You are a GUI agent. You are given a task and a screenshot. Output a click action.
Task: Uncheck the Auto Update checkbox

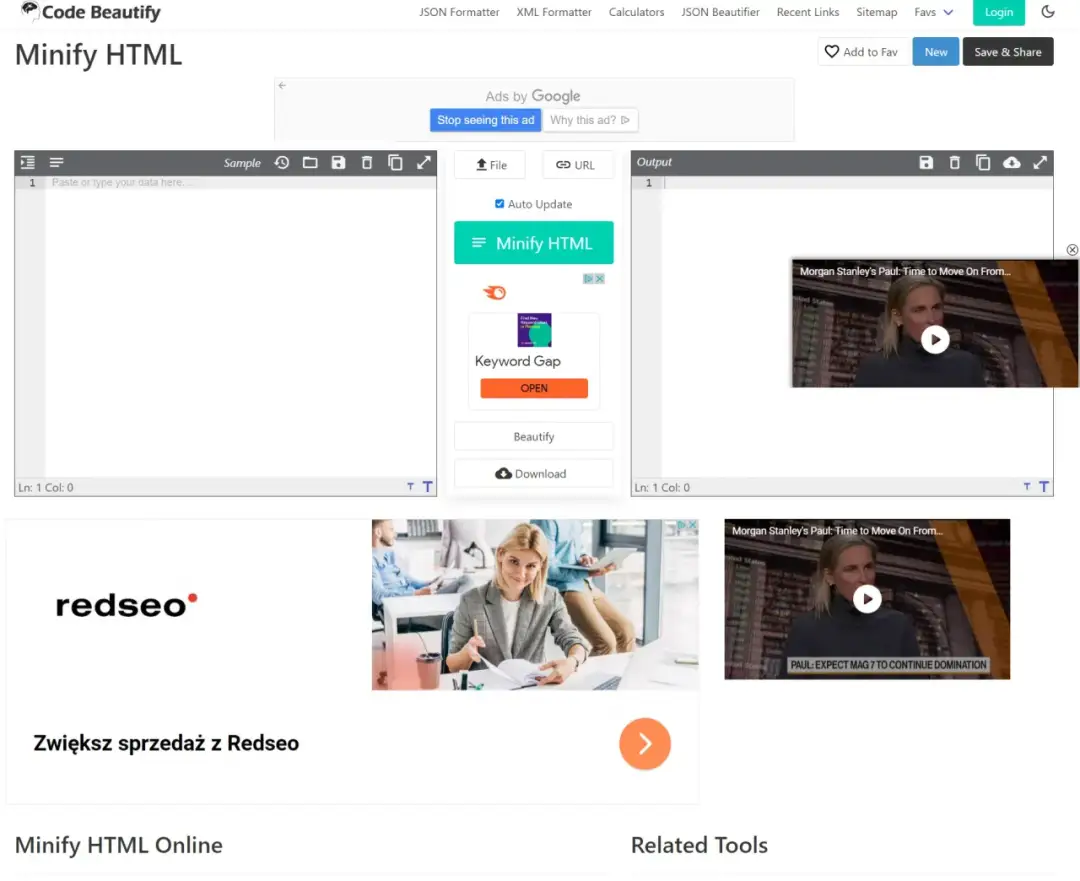pyautogui.click(x=500, y=203)
